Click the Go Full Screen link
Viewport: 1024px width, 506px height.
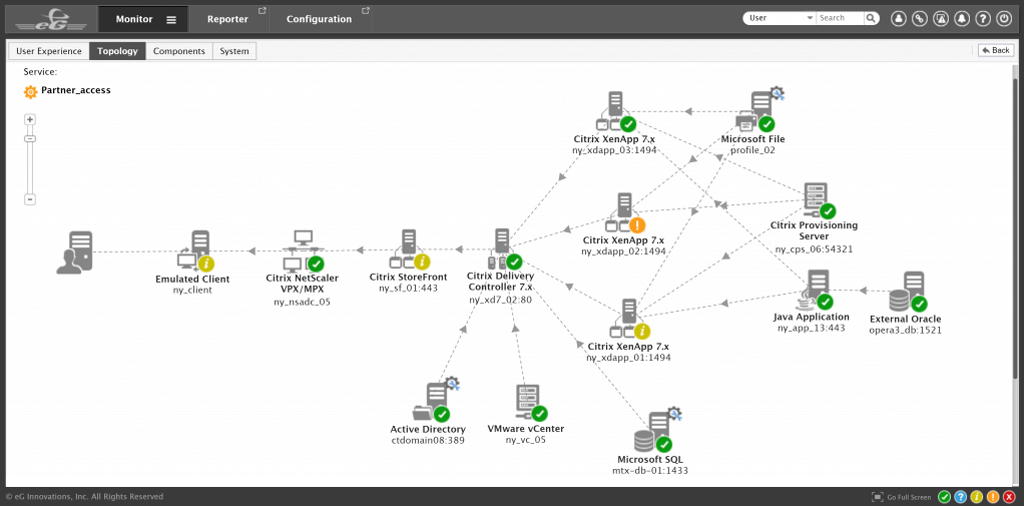pyautogui.click(x=901, y=498)
